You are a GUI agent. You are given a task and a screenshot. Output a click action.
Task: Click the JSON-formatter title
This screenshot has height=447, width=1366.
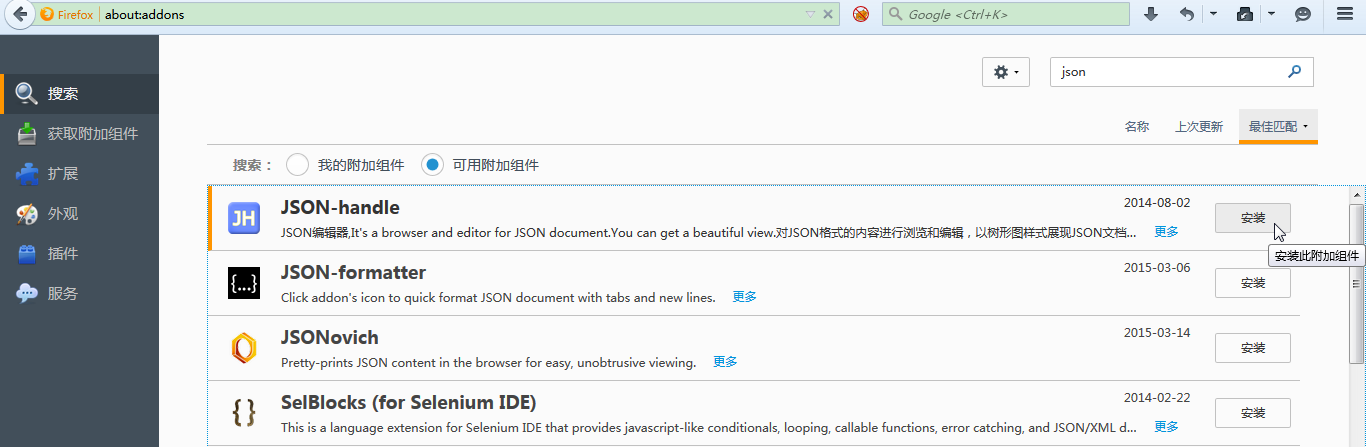point(353,273)
